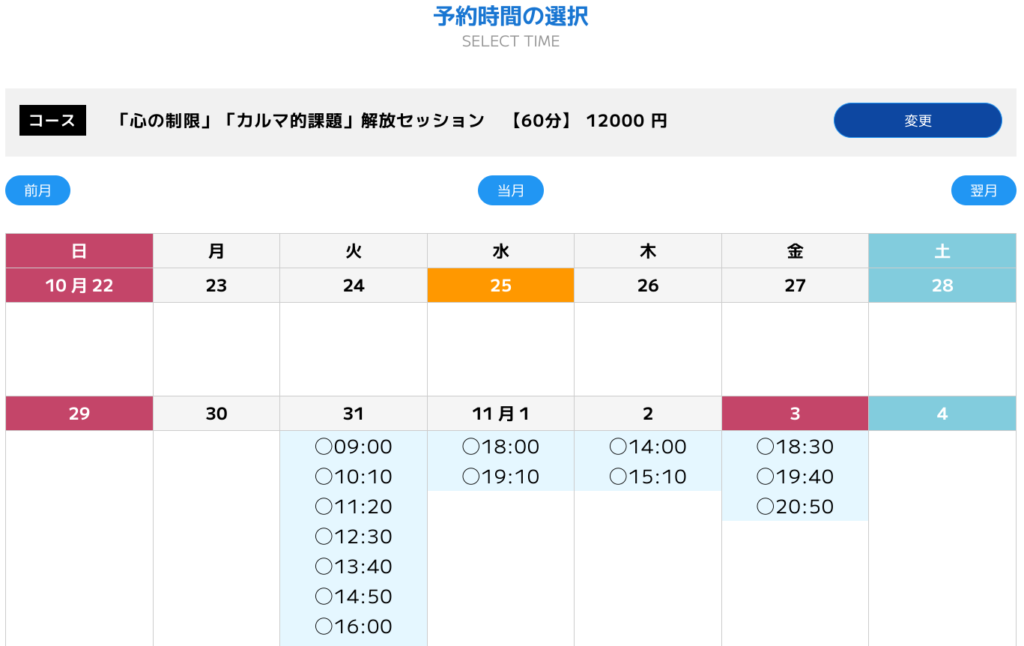
Task: Advance to next month with 翌月
Action: point(983,190)
